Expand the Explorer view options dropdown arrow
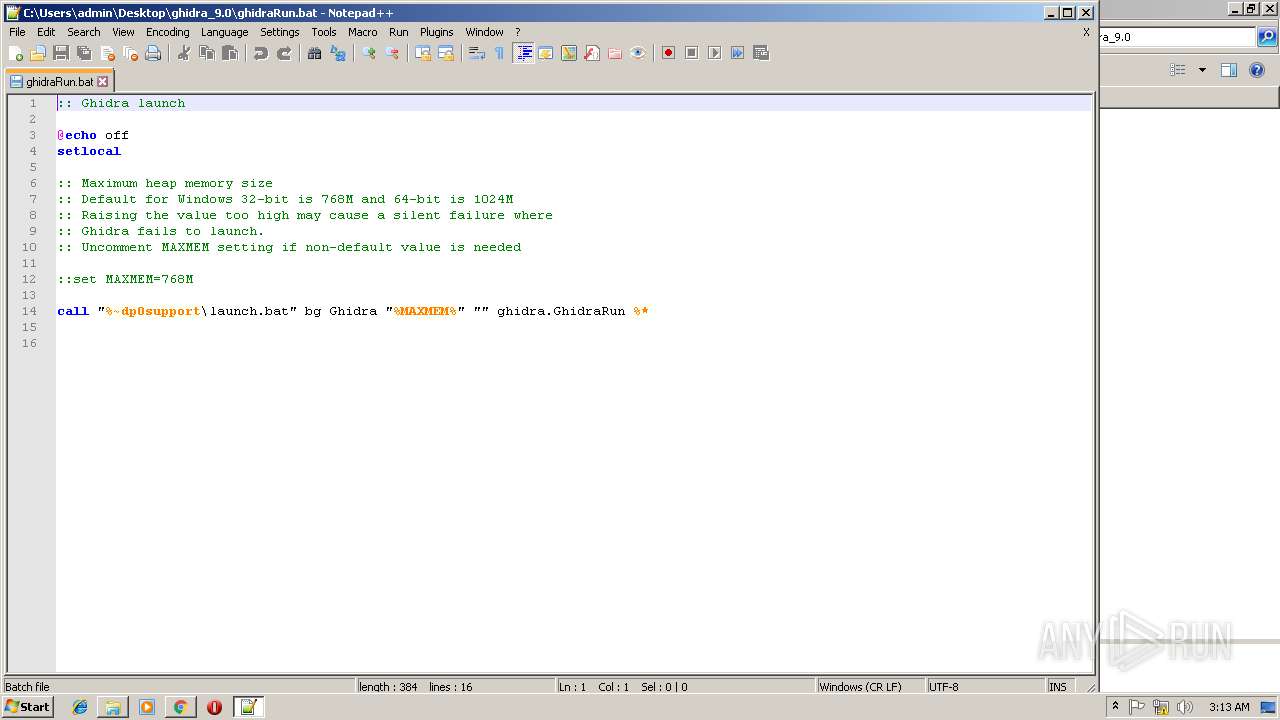Image resolution: width=1280 pixels, height=720 pixels. point(1202,70)
